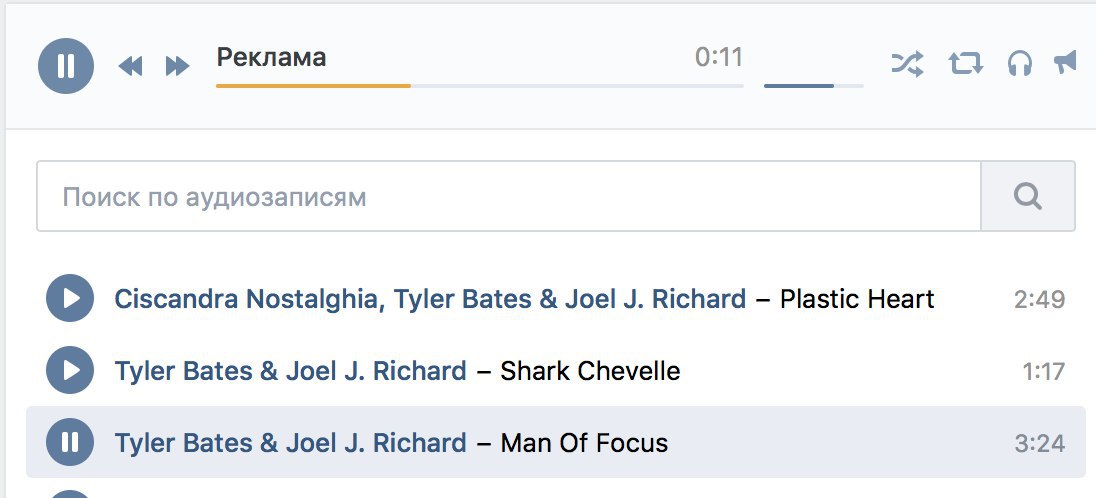Click the Реклама now-playing title
Image resolution: width=1096 pixels, height=498 pixels.
coord(271,57)
